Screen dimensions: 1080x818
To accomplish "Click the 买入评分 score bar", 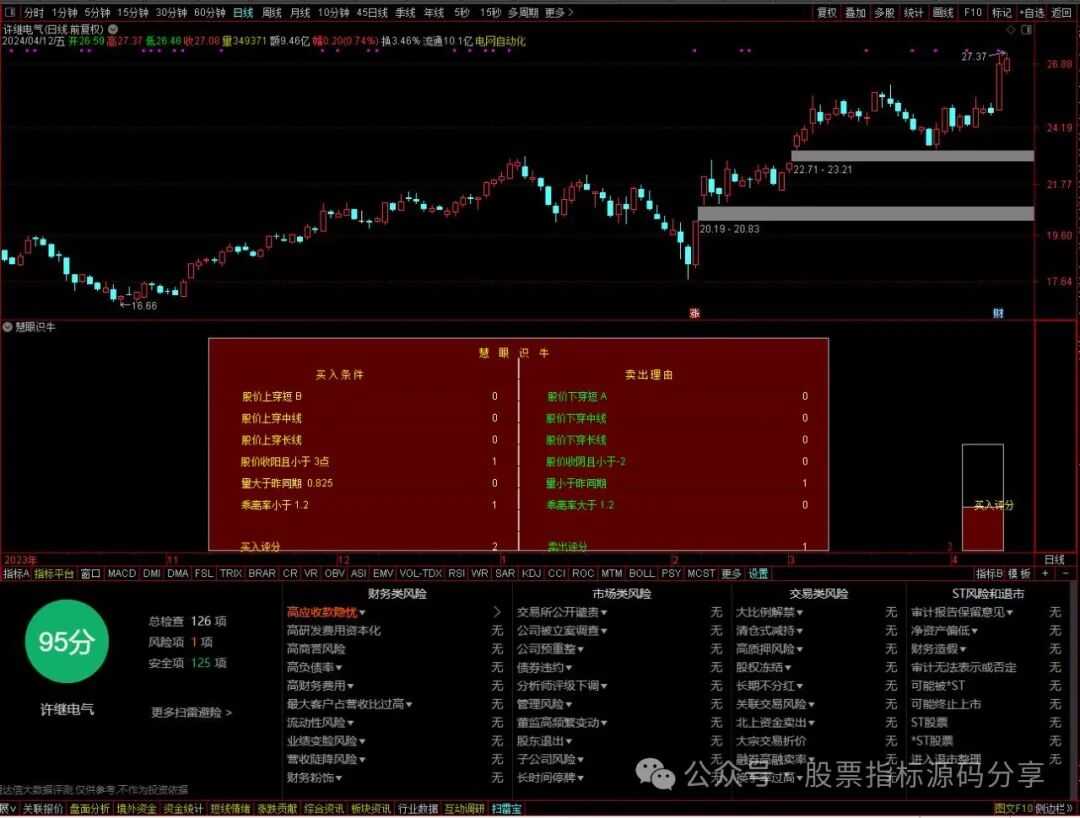I will (983, 497).
